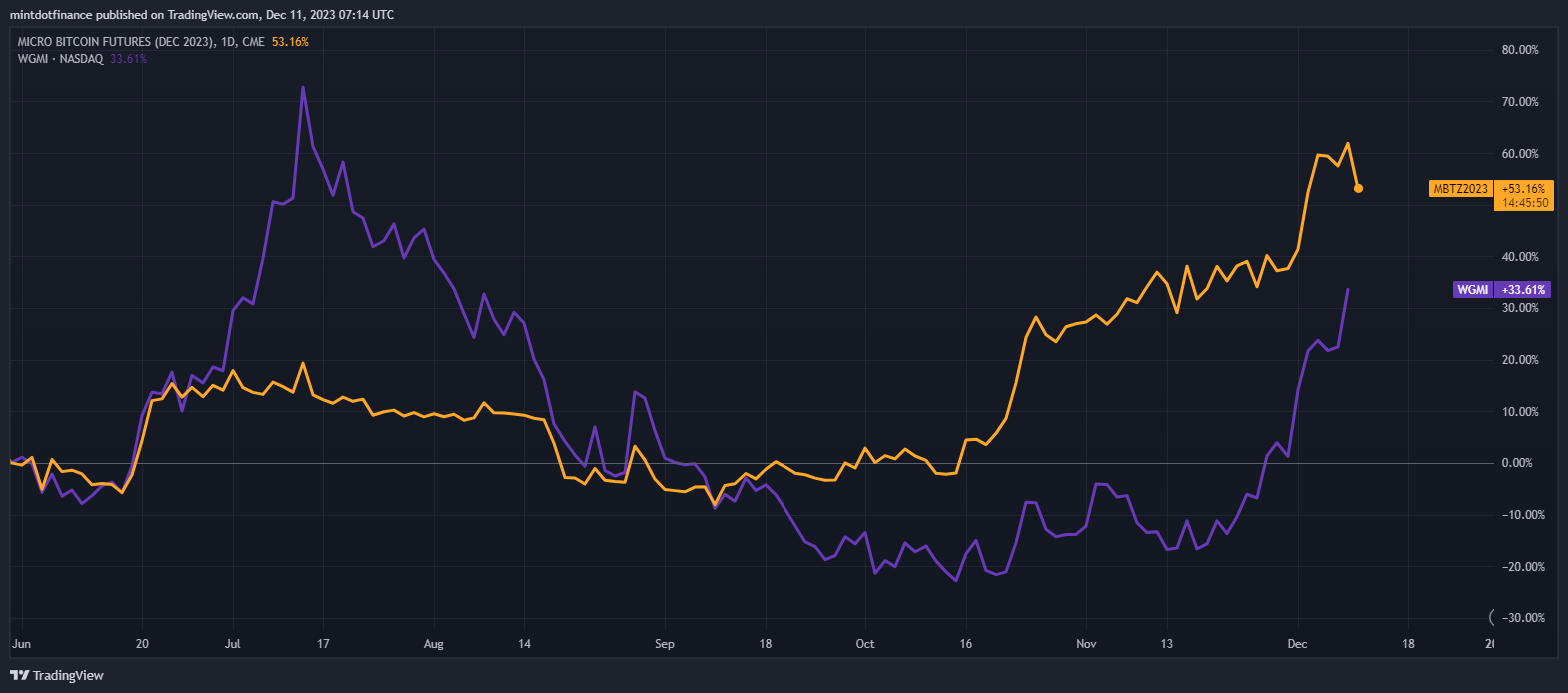
Task: Click the 40.00% axis label
Action: [1520, 257]
